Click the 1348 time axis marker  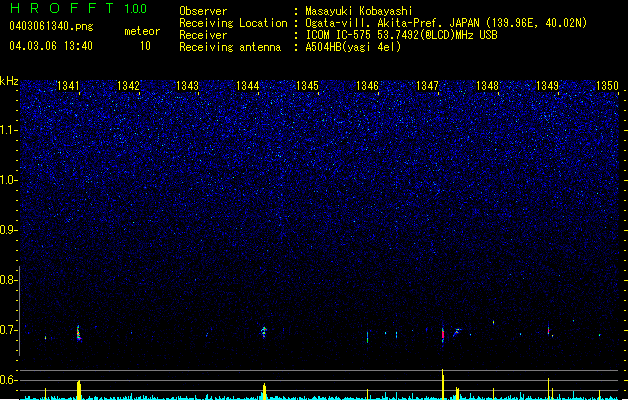(487, 86)
